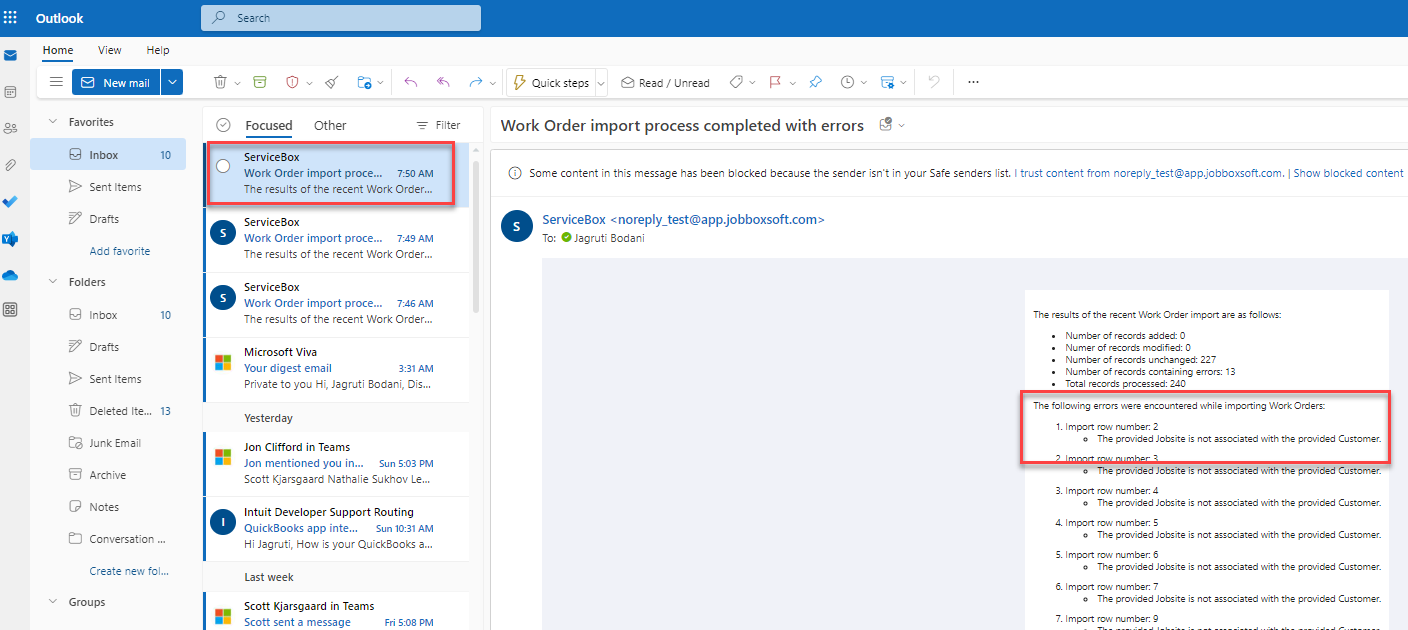This screenshot has height=630, width=1408.
Task: Open the Notes folder
Action: 108,507
